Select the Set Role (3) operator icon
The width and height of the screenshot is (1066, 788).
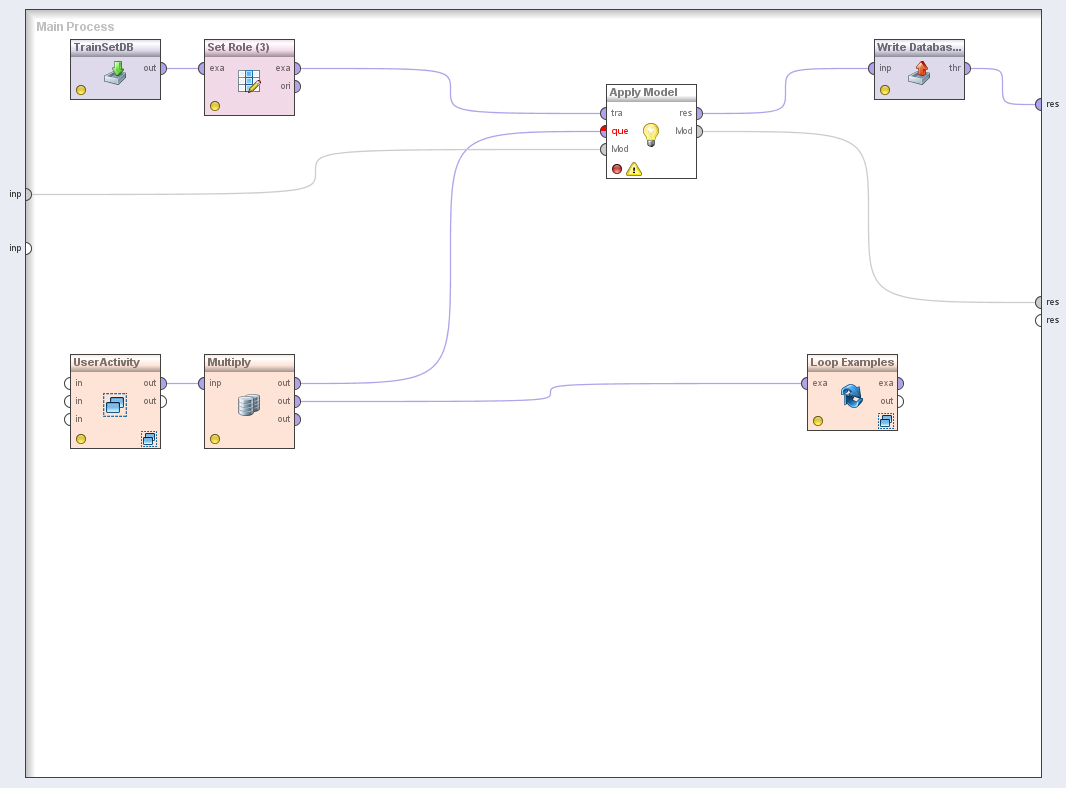click(249, 81)
